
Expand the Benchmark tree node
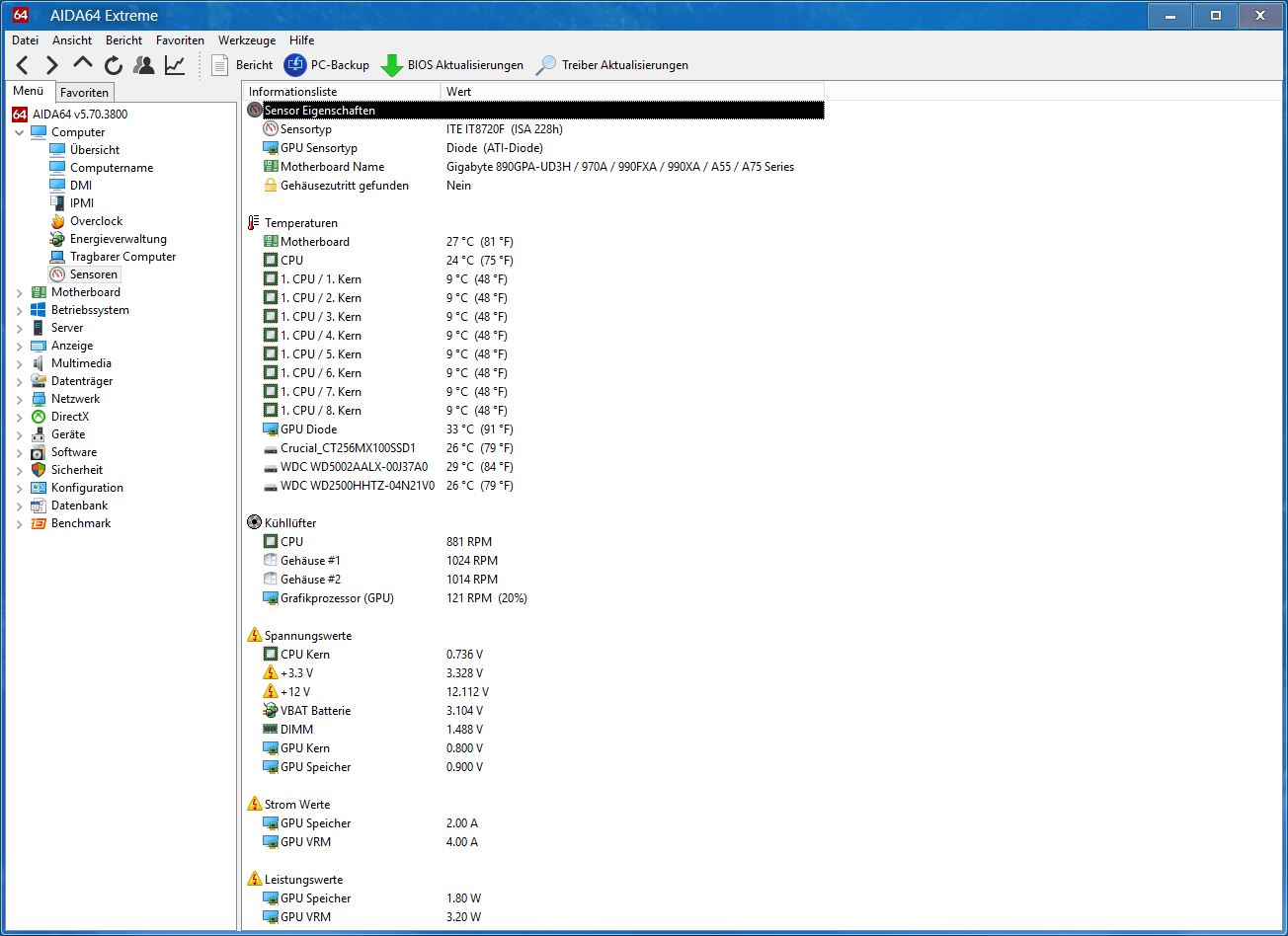click(x=20, y=523)
